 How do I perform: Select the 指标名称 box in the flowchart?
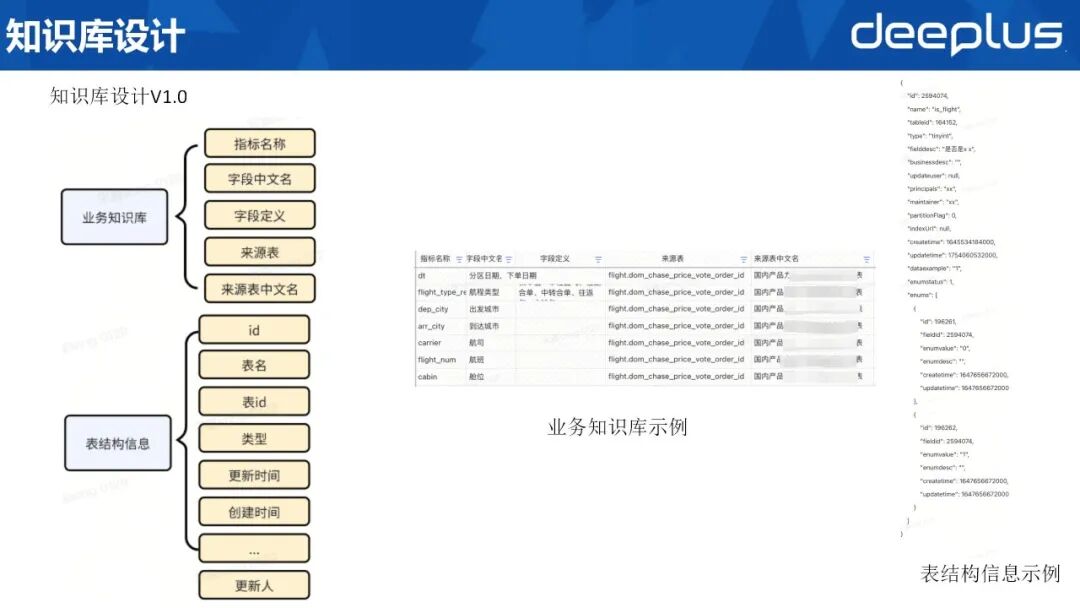(259, 142)
